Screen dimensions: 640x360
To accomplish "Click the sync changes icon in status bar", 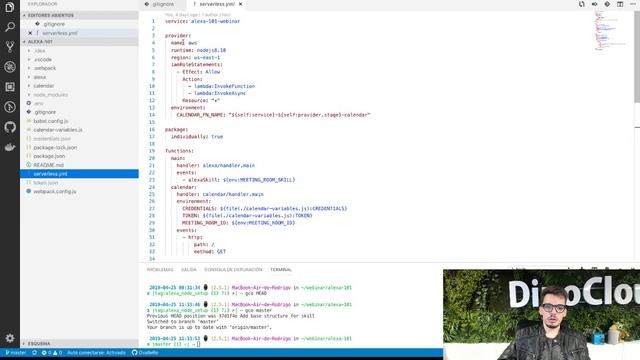I will (34, 353).
